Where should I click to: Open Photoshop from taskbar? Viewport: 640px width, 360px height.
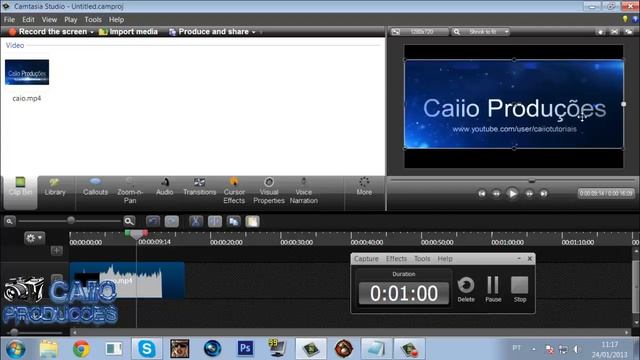[x=245, y=349]
